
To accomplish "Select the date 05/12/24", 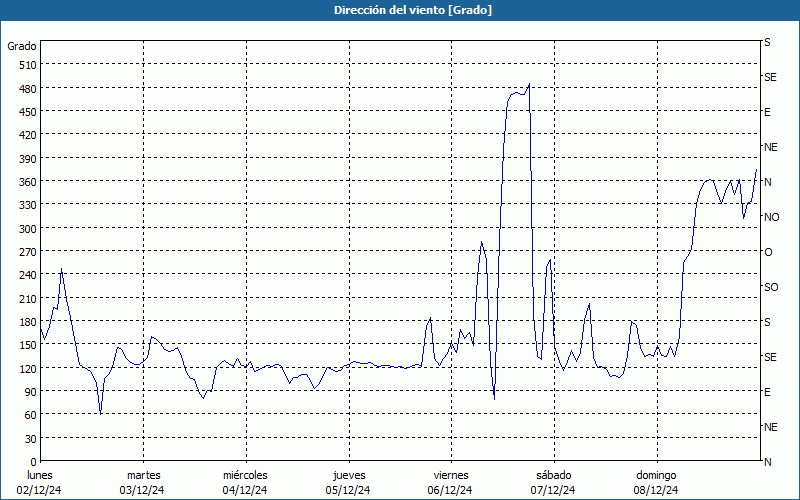I will (348, 490).
